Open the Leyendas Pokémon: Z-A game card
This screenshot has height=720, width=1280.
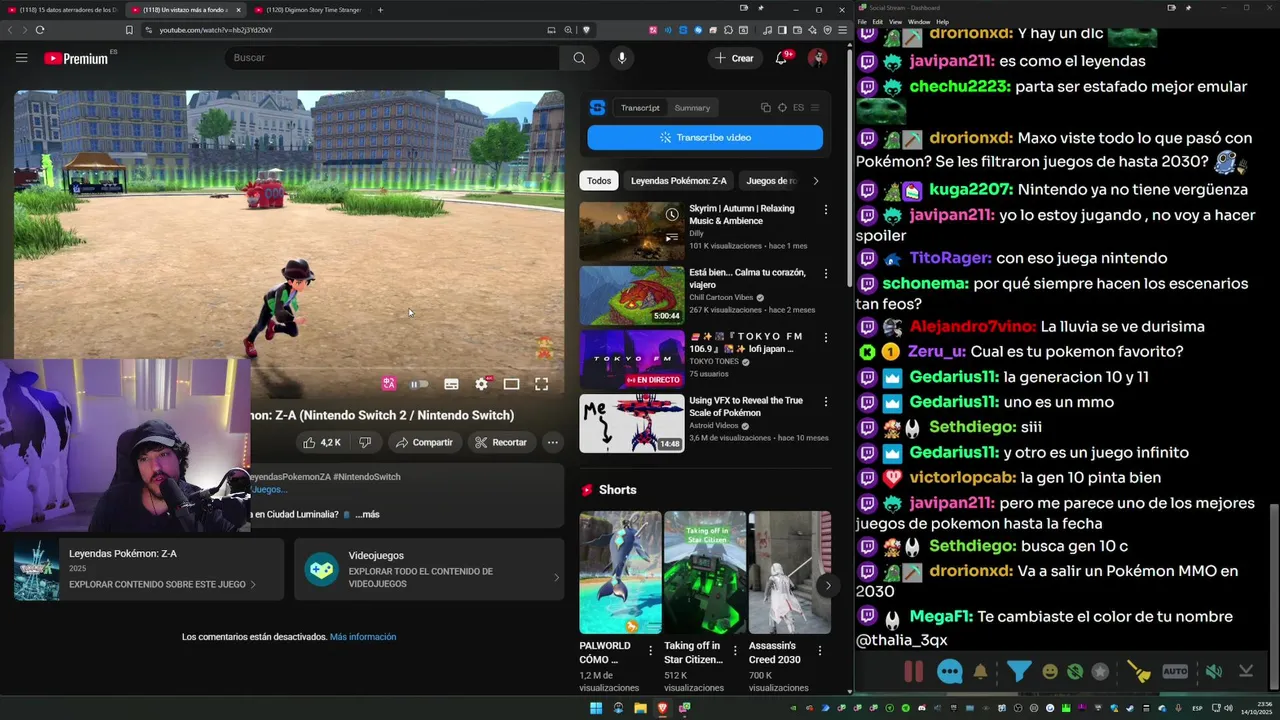pyautogui.click(x=149, y=569)
